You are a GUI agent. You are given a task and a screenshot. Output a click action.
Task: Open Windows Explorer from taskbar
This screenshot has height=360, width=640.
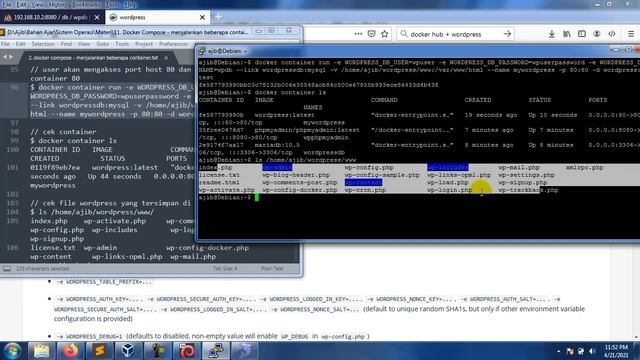point(41,351)
